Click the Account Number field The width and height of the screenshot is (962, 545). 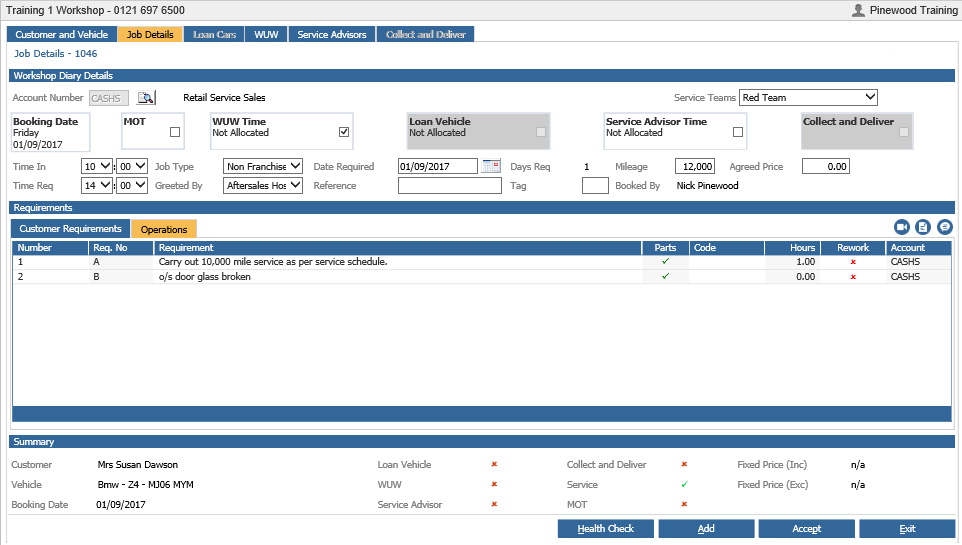click(x=109, y=98)
